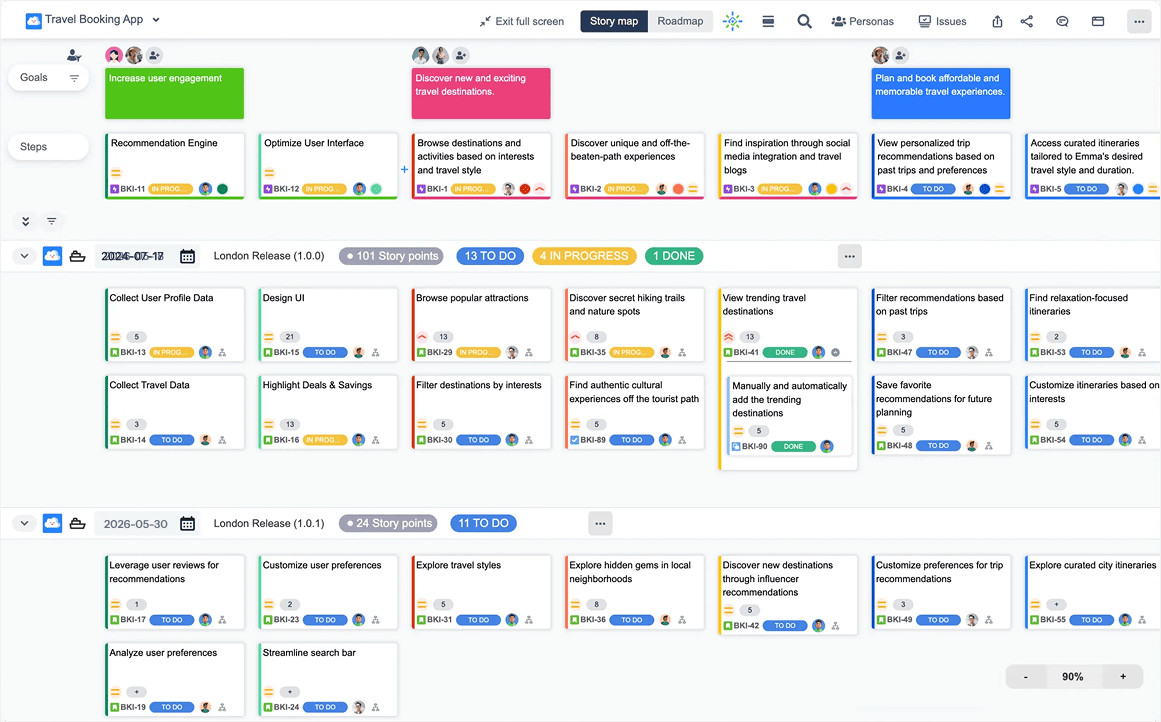
Task: Click BKI-90 issue key link
Action: [x=755, y=447]
